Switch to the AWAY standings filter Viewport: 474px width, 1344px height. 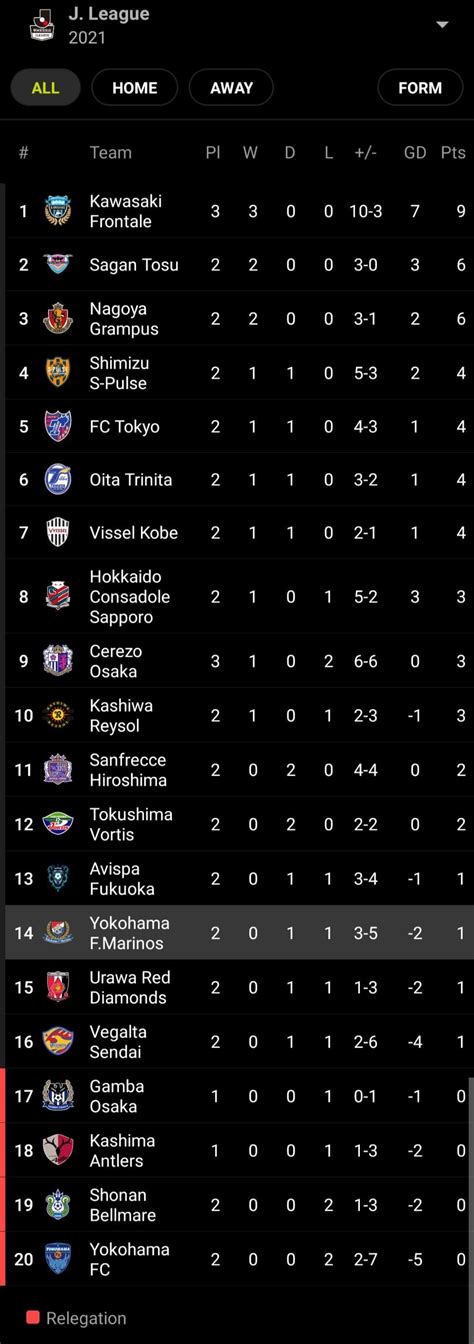(x=231, y=88)
